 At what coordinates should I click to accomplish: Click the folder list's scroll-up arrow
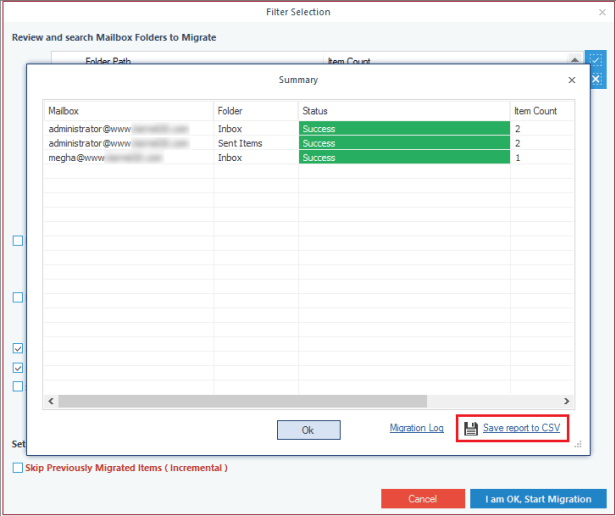575,62
